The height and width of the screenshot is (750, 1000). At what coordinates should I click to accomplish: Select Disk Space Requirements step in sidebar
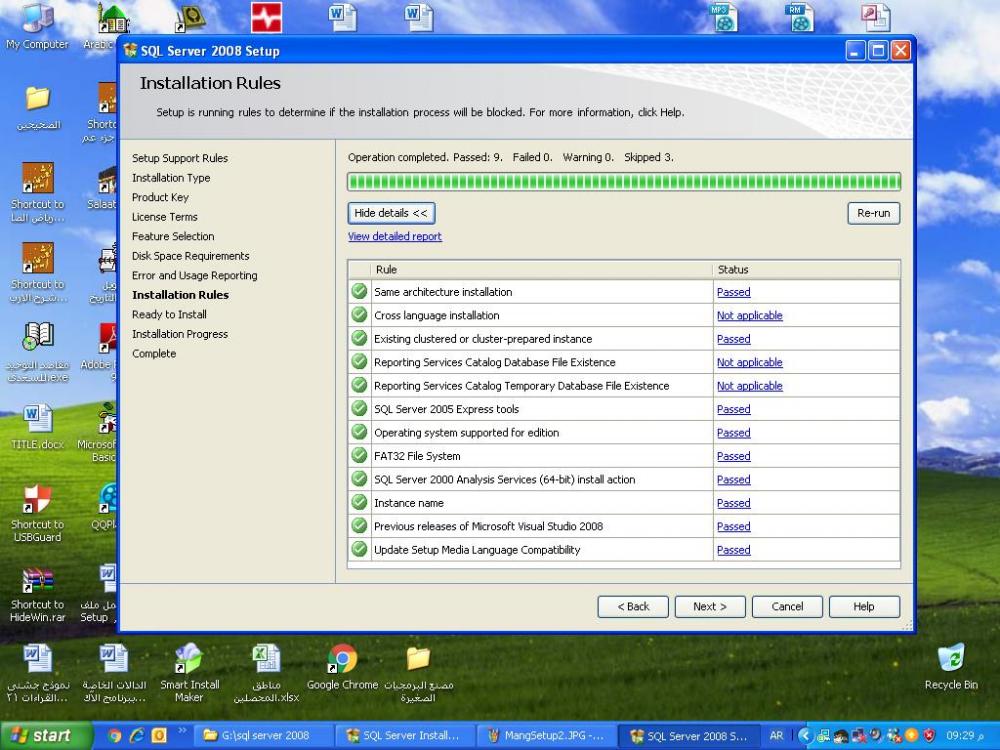point(191,256)
